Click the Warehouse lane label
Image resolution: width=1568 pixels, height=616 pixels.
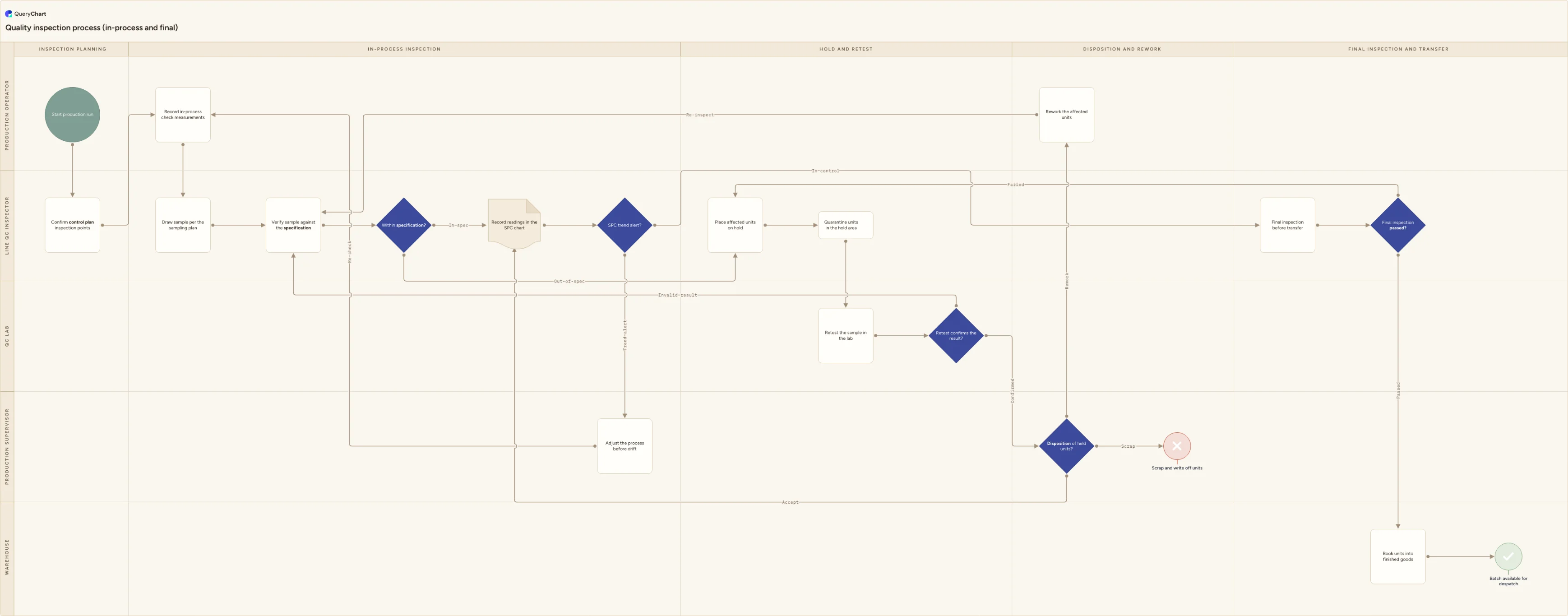click(x=7, y=557)
